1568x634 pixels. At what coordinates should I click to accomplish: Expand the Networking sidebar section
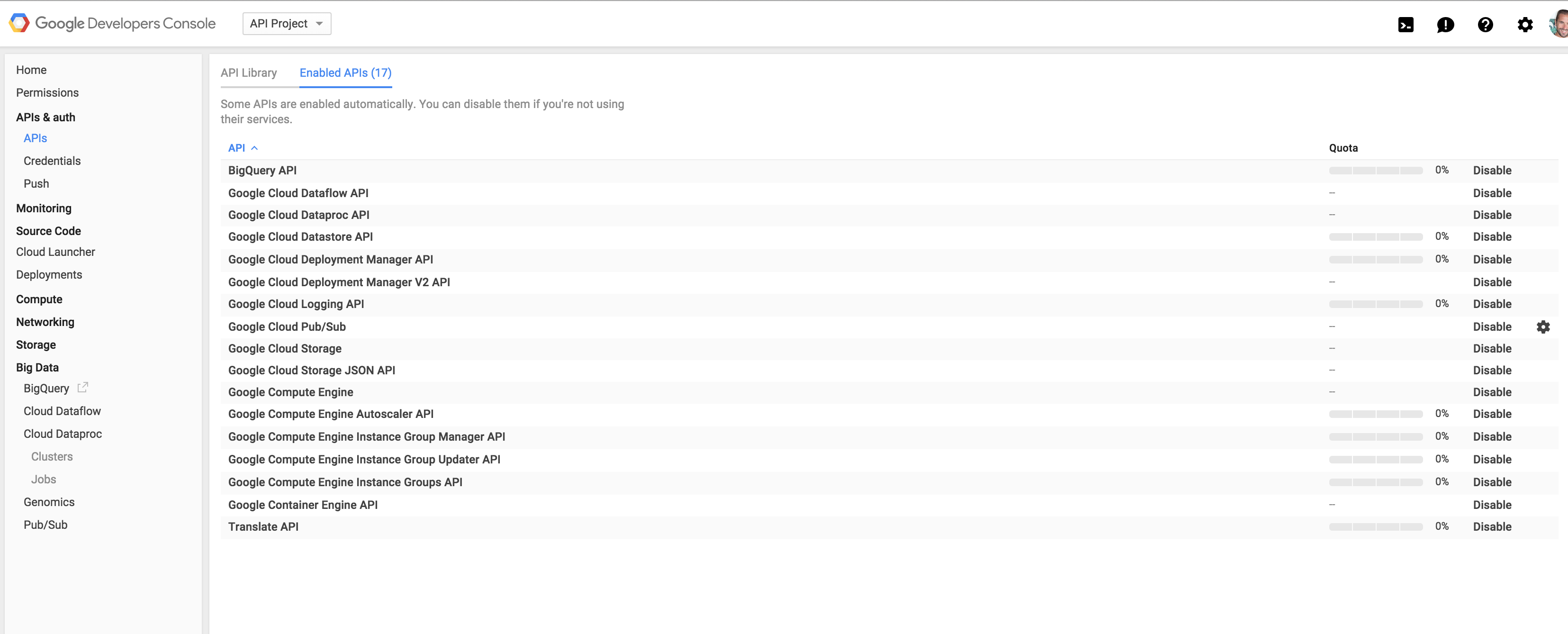tap(45, 322)
